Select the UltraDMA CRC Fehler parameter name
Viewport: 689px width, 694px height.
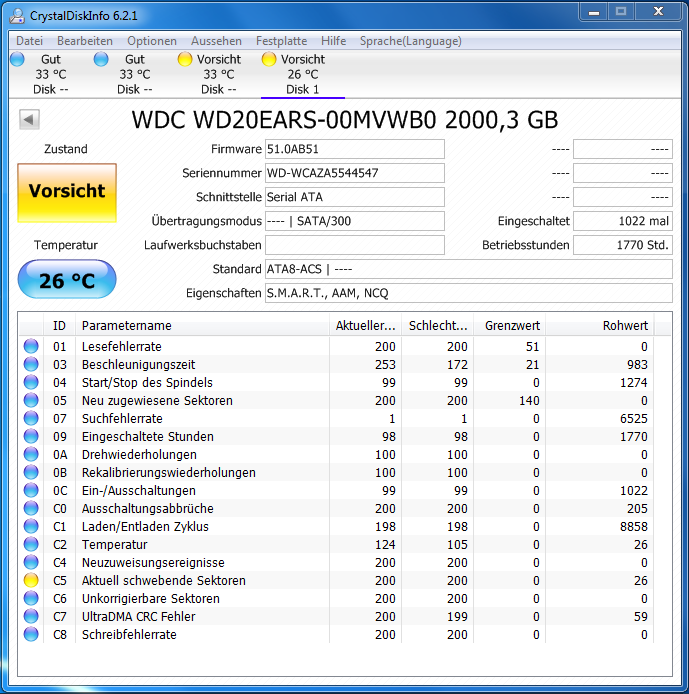pyautogui.click(x=139, y=617)
